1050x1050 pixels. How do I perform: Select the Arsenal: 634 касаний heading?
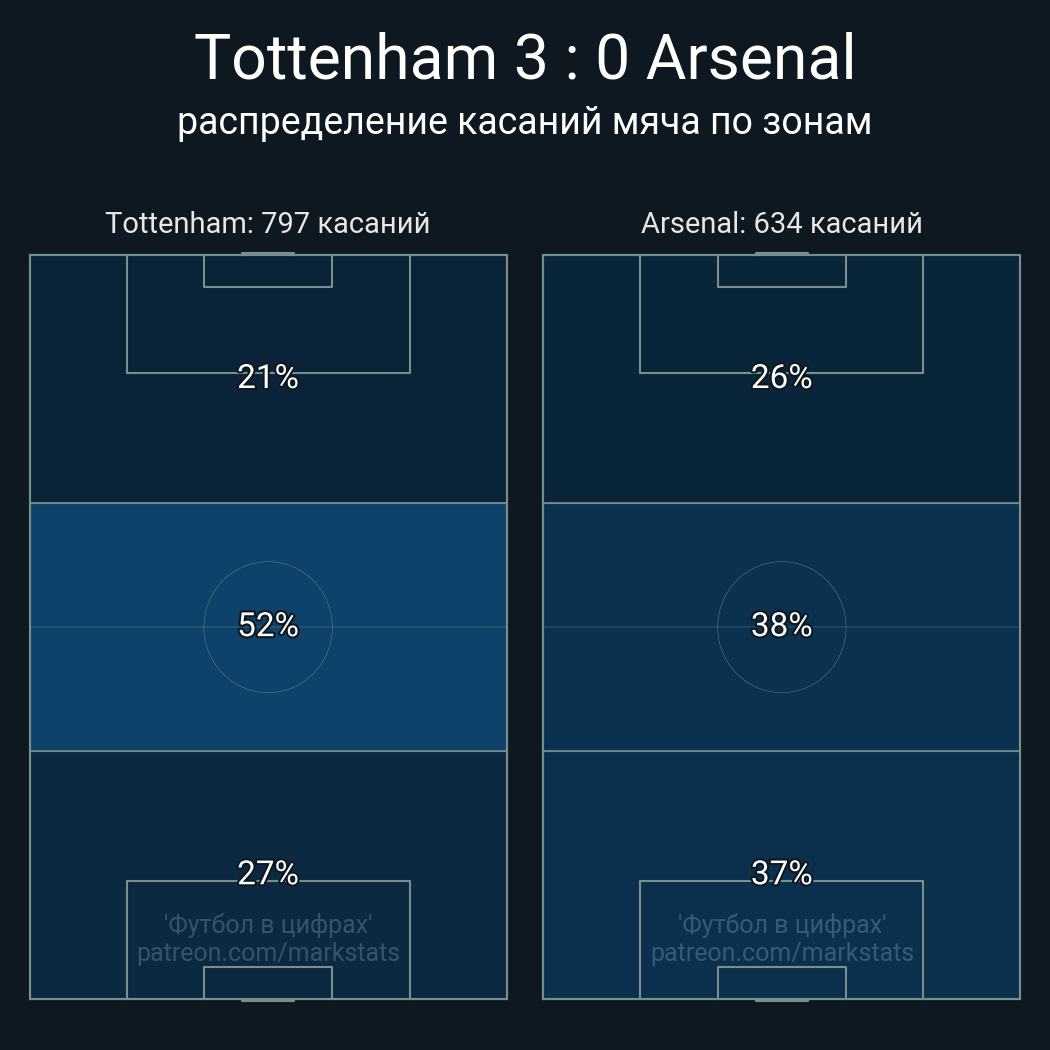[x=781, y=222]
